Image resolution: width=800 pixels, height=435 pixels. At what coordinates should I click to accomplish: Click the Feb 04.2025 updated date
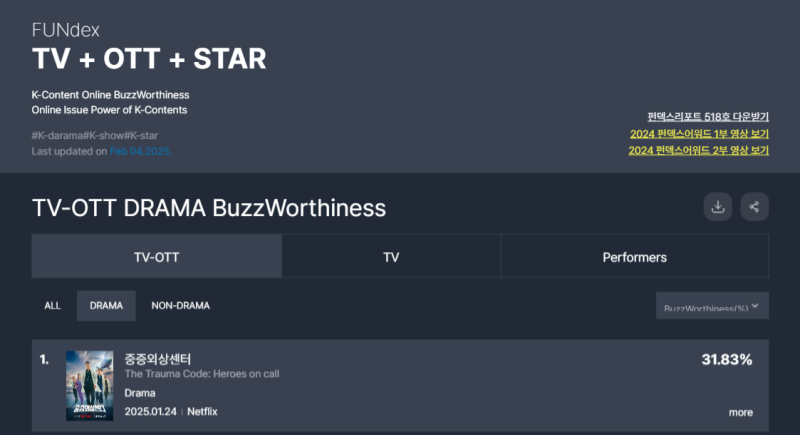(x=141, y=151)
